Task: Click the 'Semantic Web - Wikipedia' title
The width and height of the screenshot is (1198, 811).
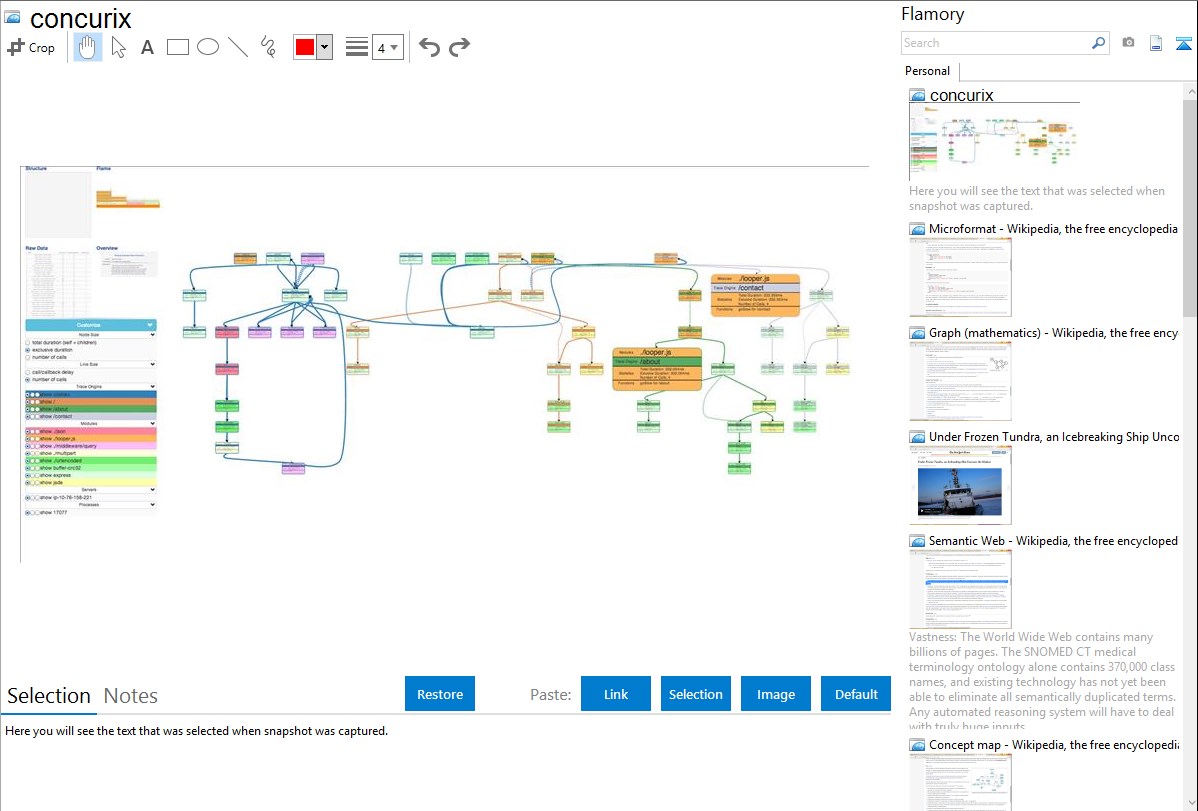Action: 1053,541
